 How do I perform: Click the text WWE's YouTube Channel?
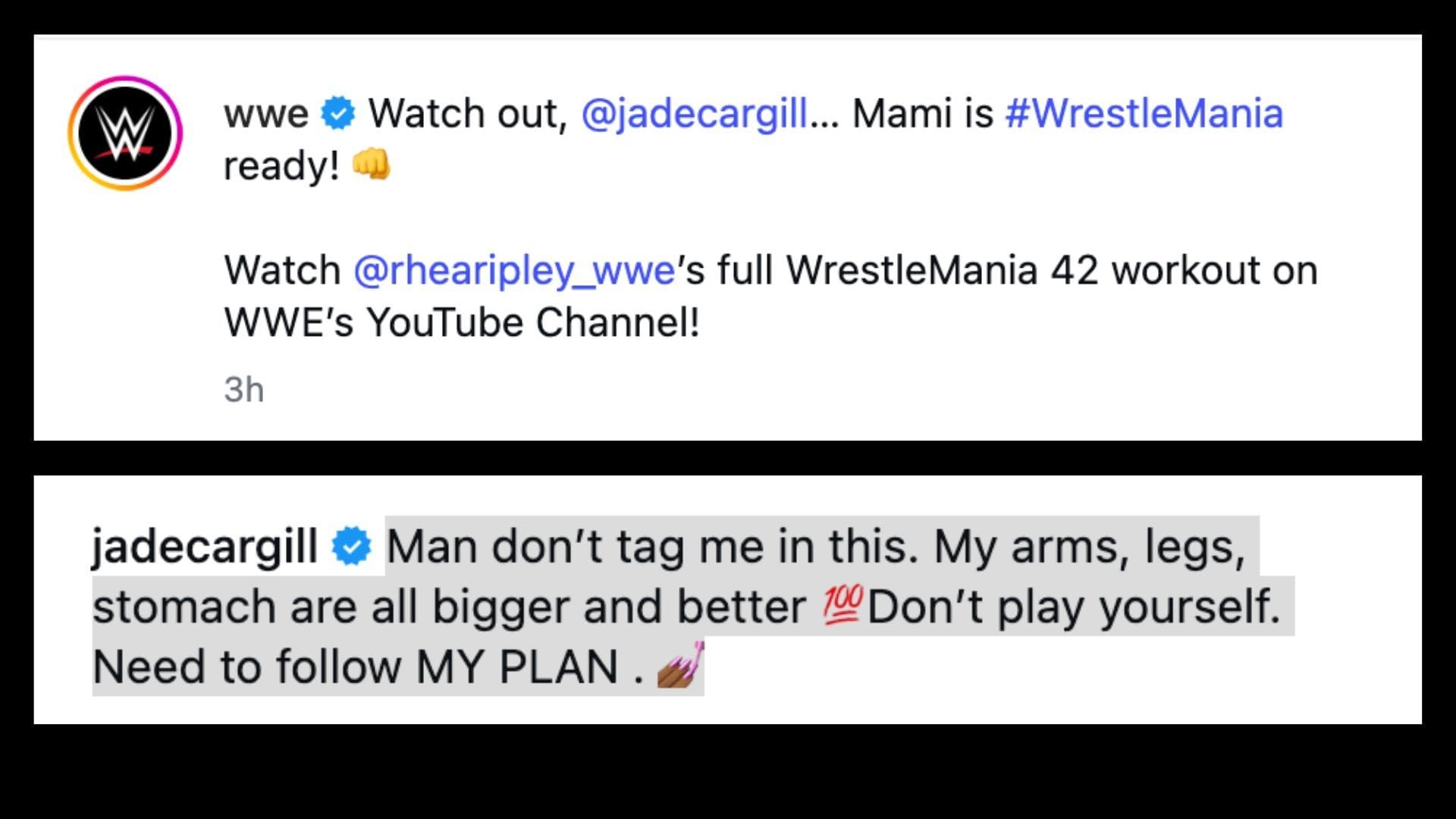click(463, 321)
